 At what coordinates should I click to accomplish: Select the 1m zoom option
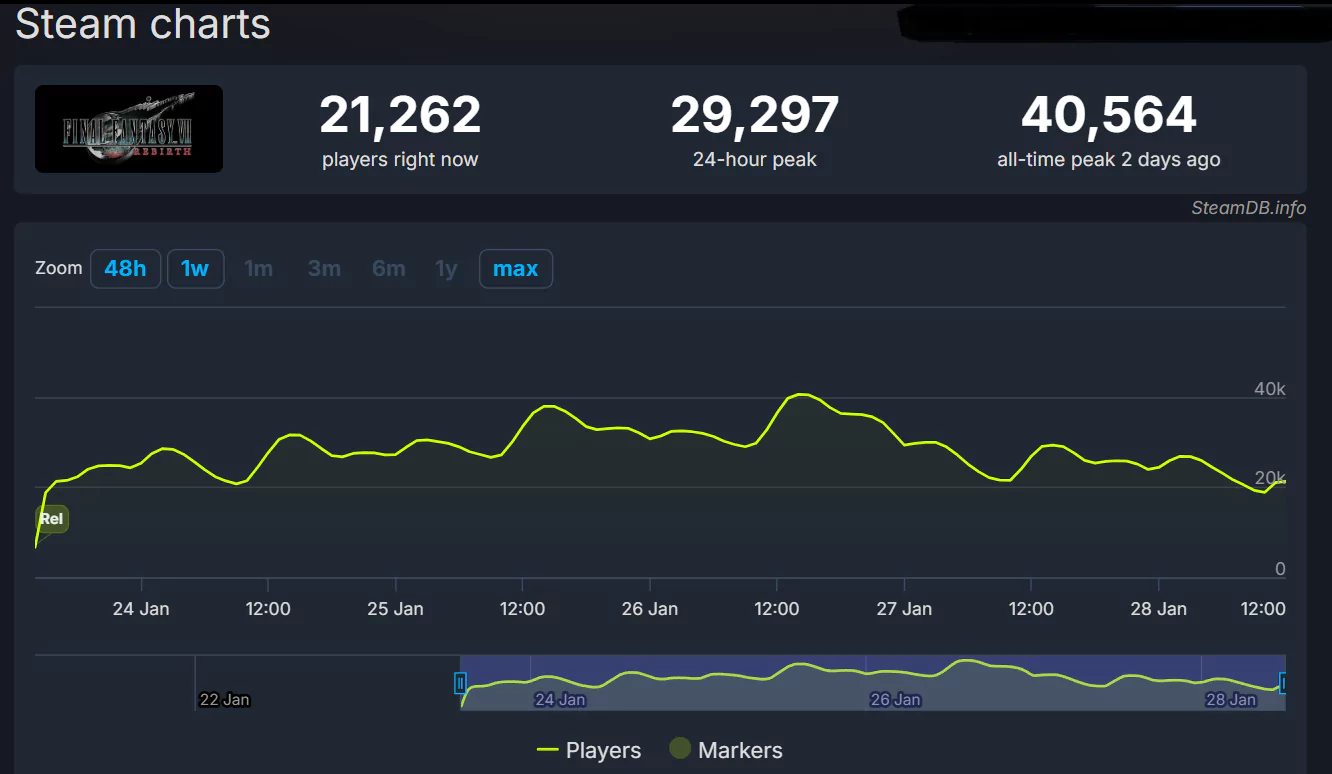coord(259,269)
